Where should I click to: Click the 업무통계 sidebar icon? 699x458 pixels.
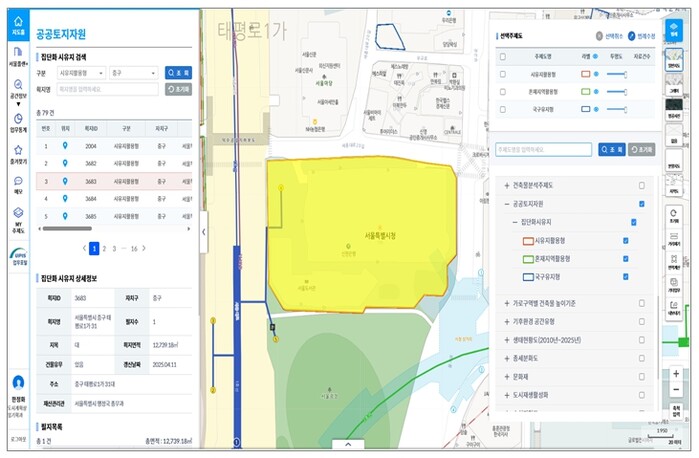click(x=17, y=122)
